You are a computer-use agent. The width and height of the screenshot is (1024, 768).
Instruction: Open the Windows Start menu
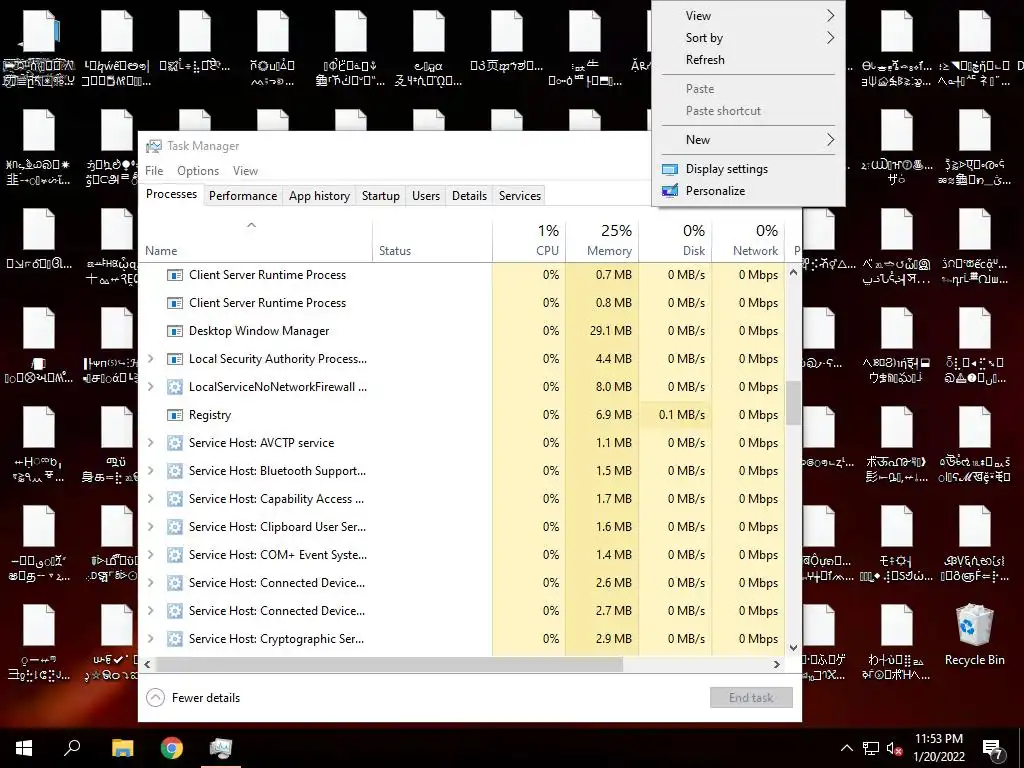(x=24, y=748)
